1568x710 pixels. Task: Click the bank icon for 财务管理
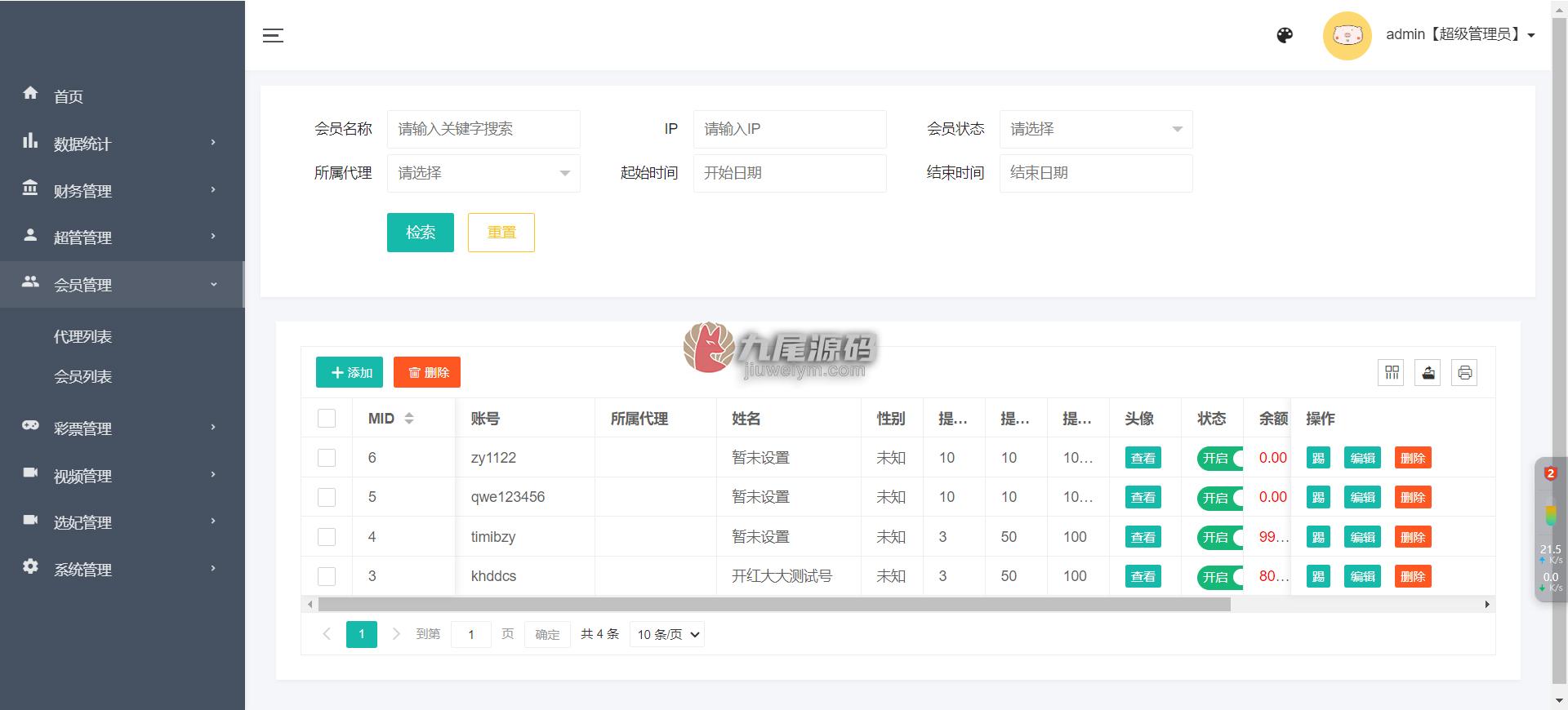coord(30,188)
